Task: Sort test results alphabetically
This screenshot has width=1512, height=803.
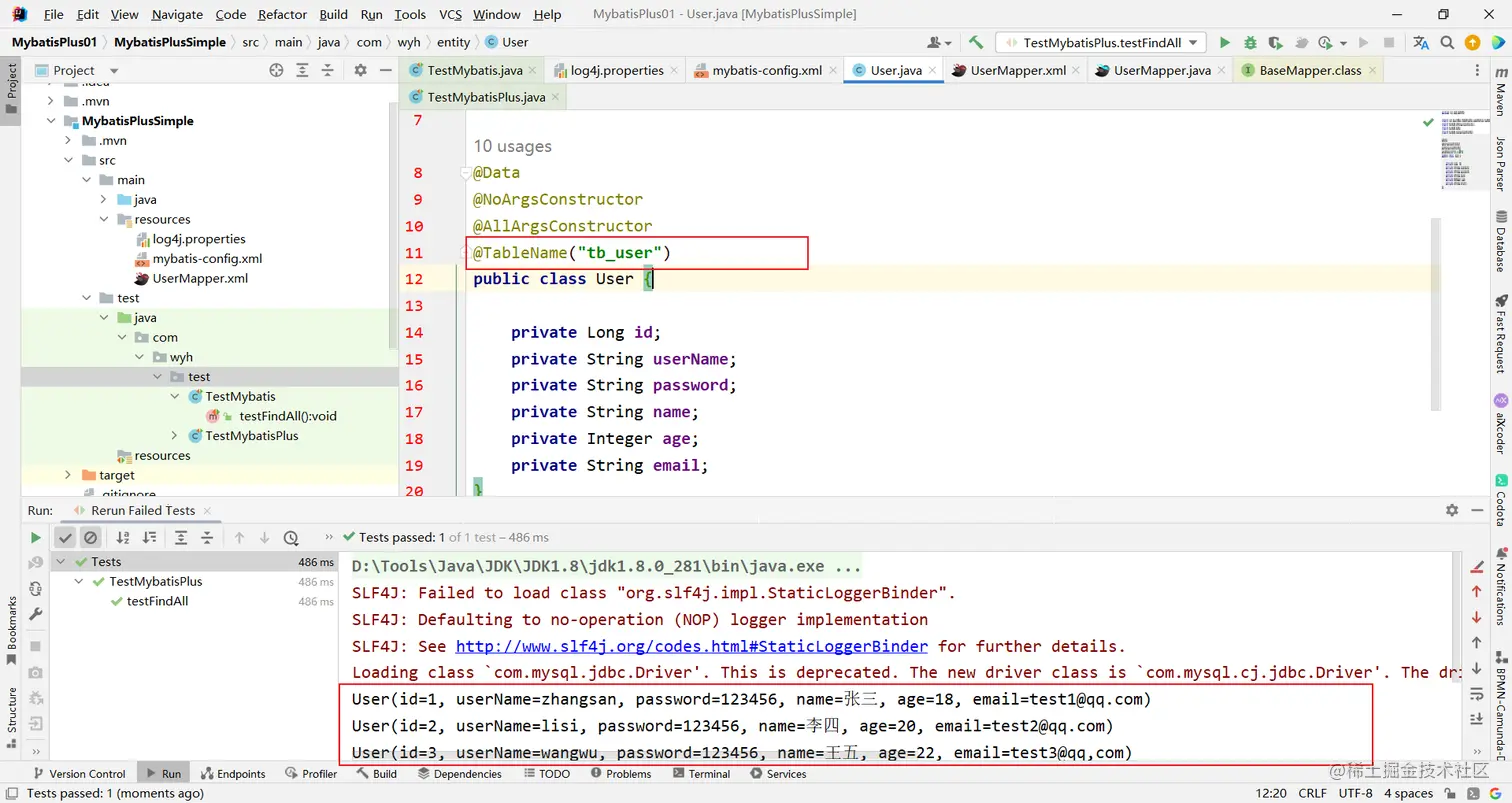Action: (x=124, y=537)
